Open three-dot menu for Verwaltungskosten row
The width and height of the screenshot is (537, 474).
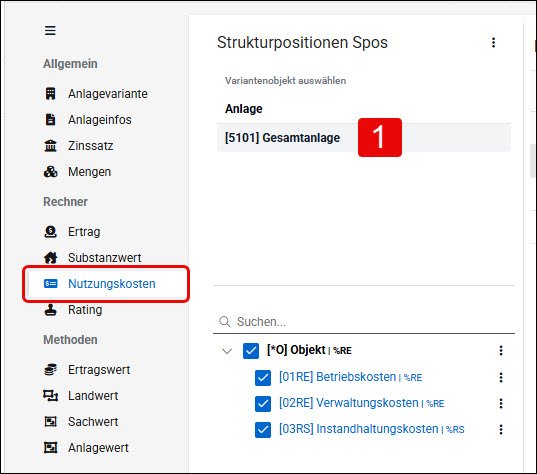click(501, 403)
